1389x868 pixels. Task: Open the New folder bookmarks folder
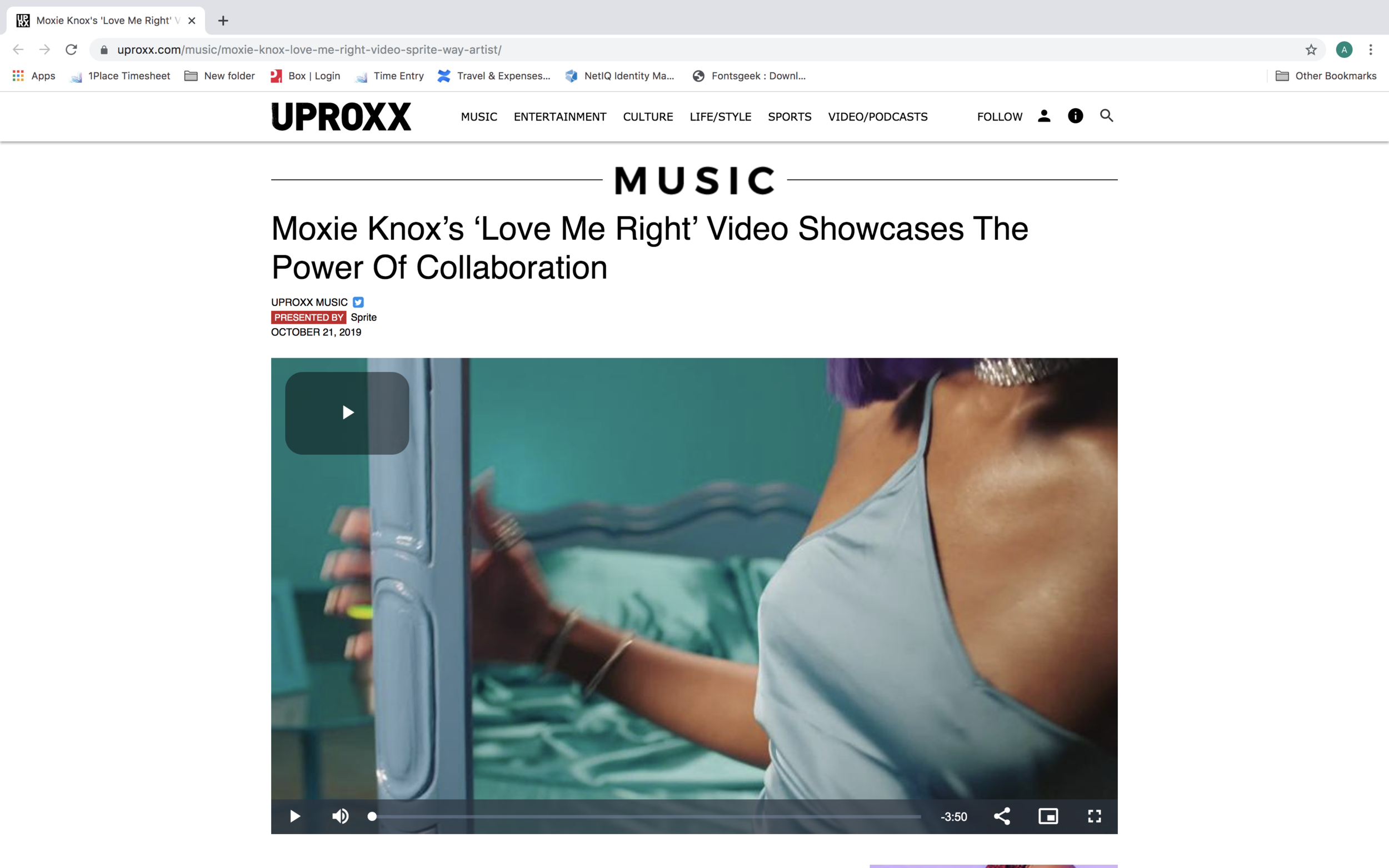[x=219, y=76]
